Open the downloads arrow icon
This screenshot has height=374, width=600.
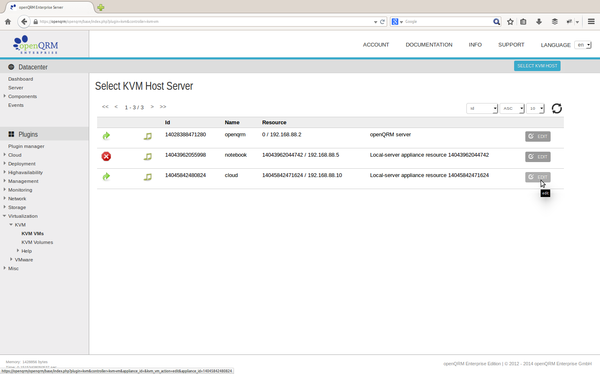[x=539, y=22]
